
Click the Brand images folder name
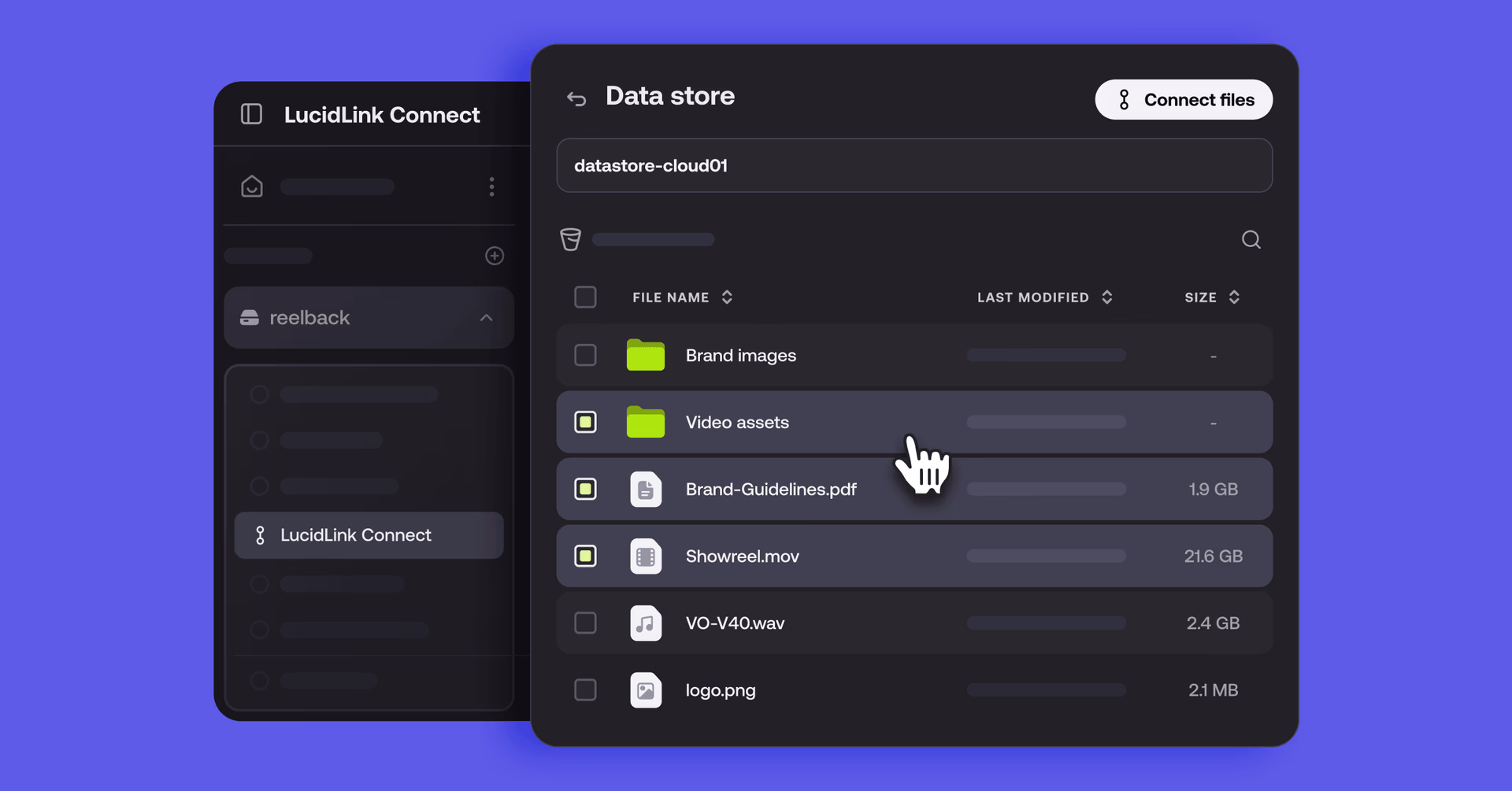coord(740,356)
